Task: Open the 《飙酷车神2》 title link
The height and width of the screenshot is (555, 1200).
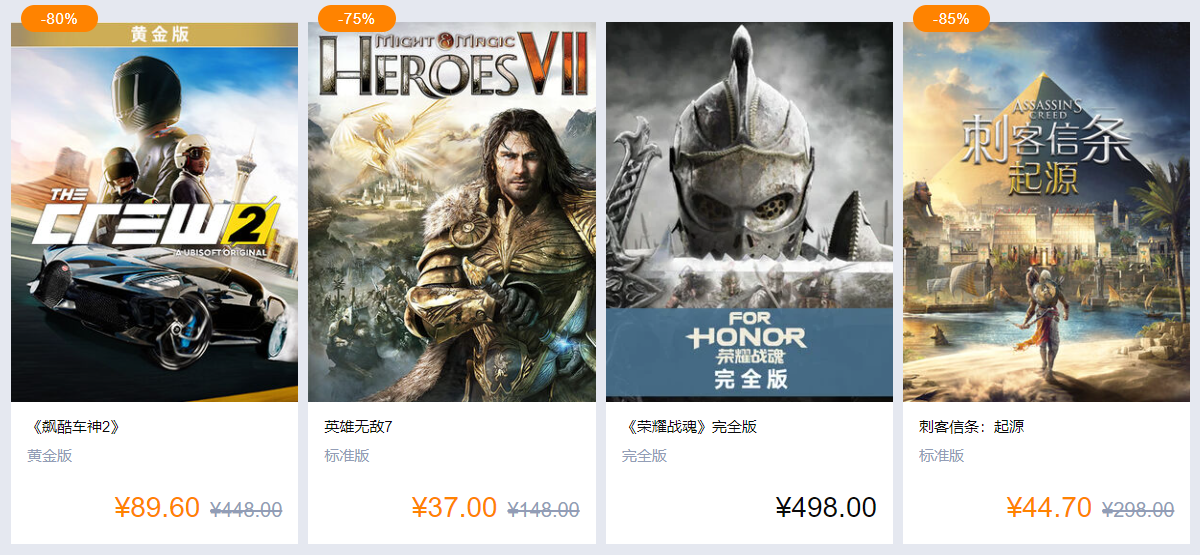Action: click(x=75, y=427)
